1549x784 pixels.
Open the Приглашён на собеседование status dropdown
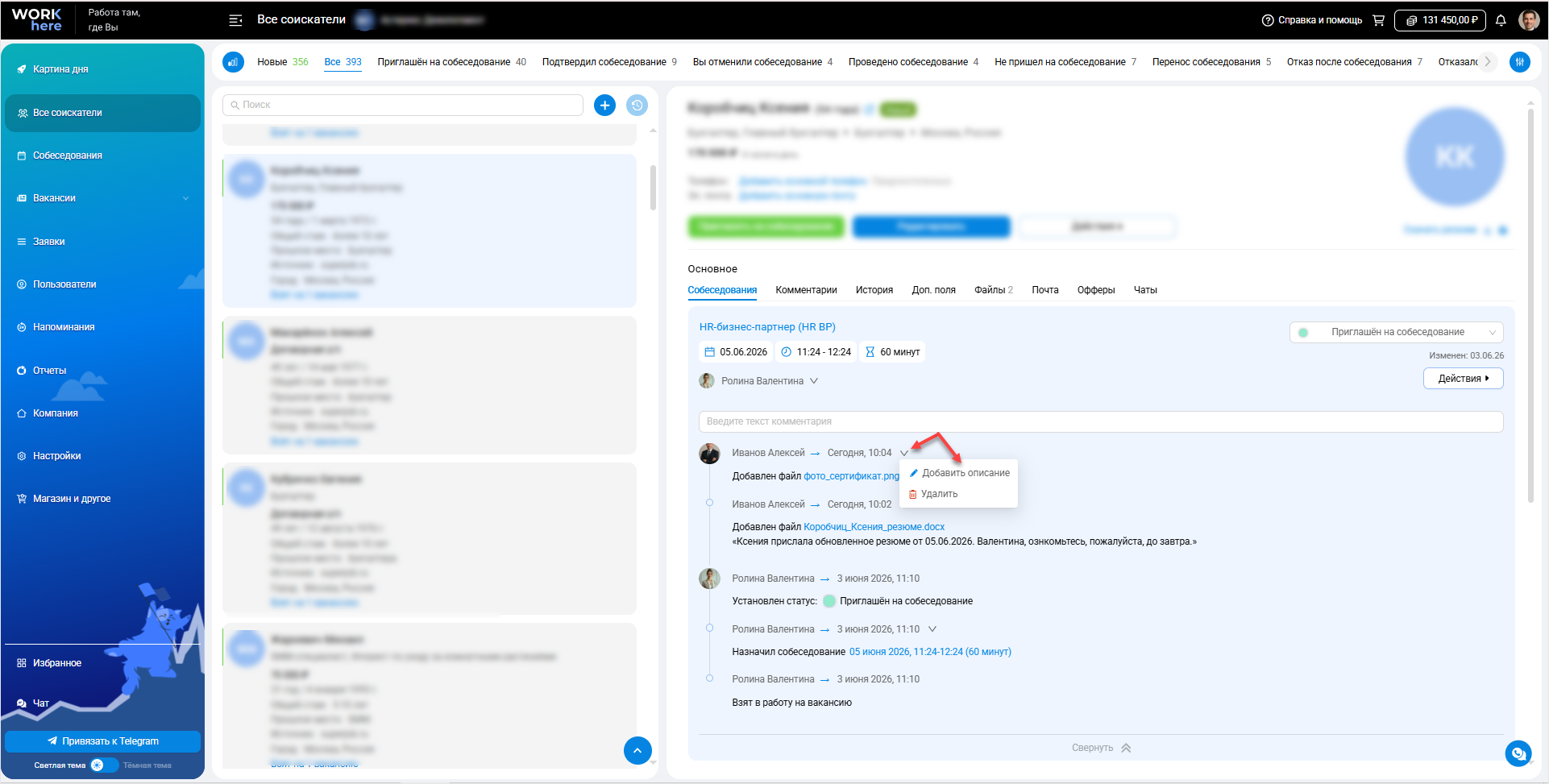[x=1396, y=332]
